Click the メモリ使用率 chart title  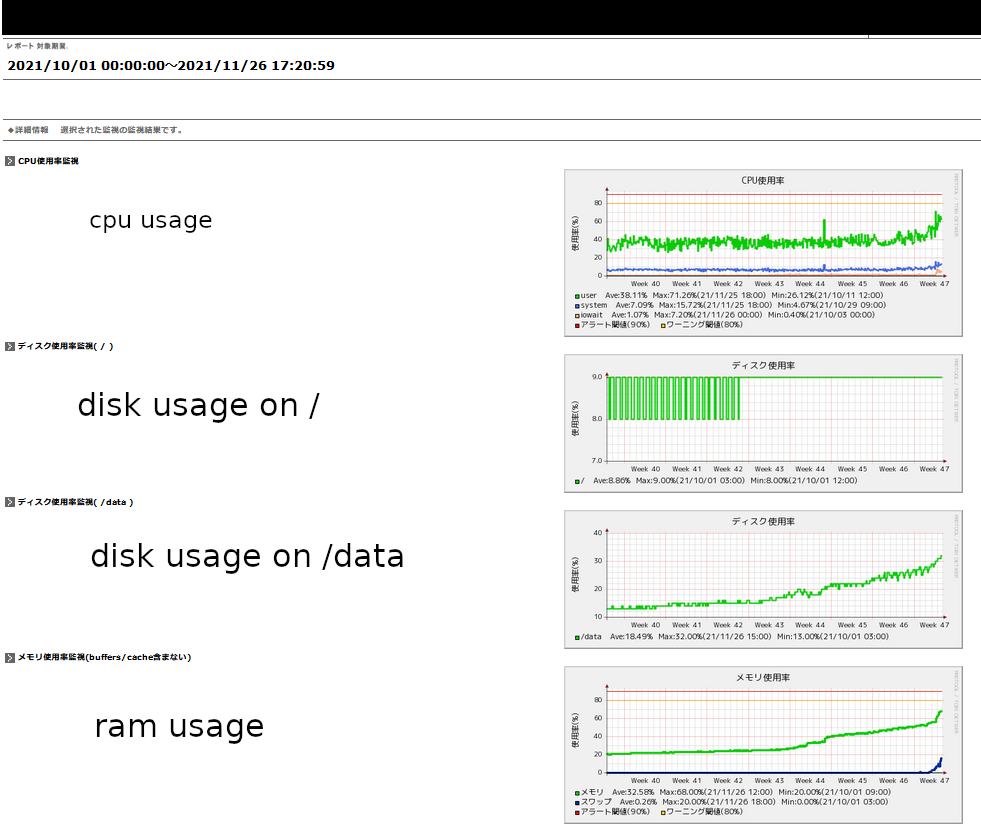point(763,677)
